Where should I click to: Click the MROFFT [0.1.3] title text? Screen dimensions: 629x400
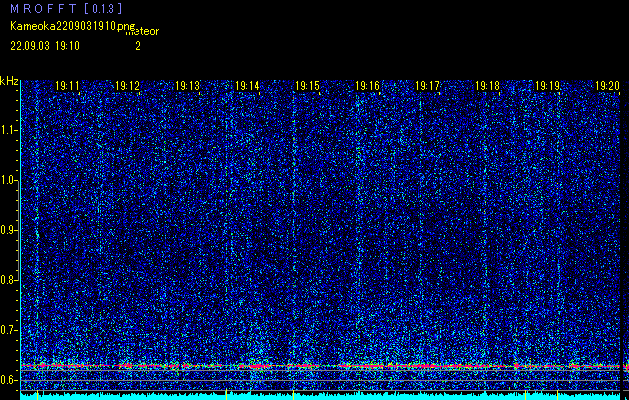(x=66, y=9)
